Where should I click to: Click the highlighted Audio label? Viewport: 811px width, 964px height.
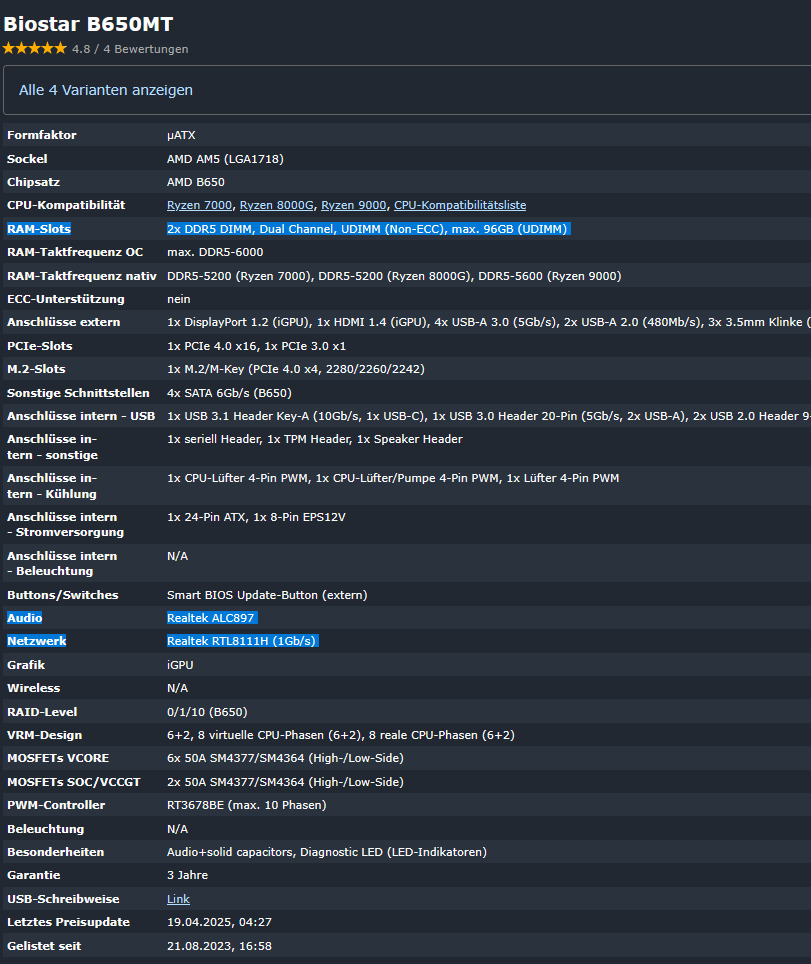[x=25, y=618]
